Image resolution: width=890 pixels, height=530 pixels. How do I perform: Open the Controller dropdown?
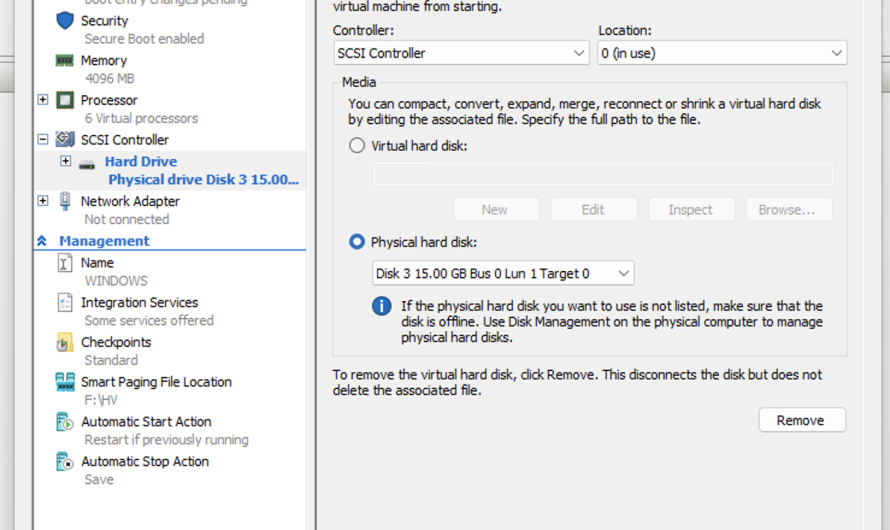[x=461, y=53]
